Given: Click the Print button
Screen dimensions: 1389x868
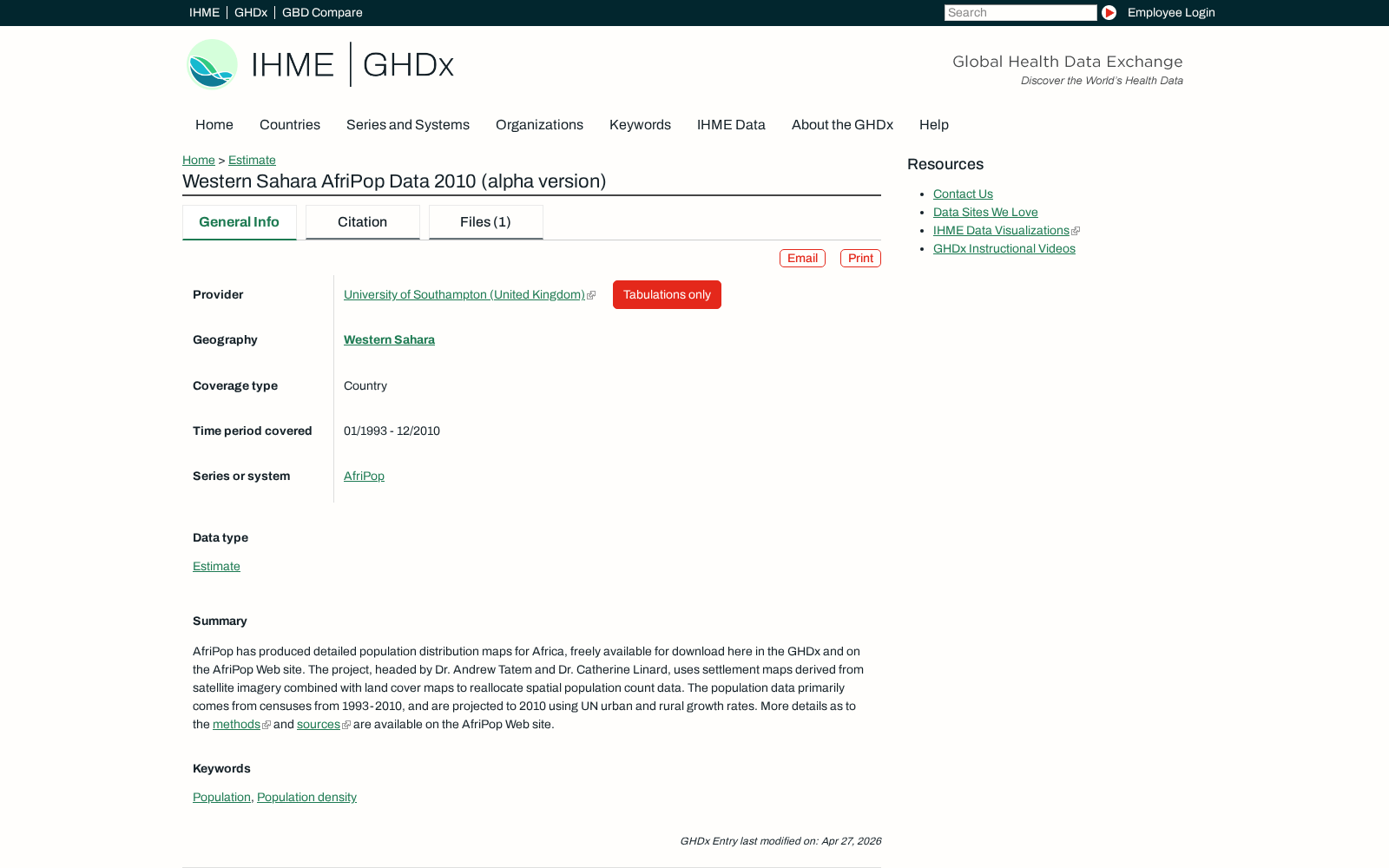Looking at the screenshot, I should click(x=860, y=258).
